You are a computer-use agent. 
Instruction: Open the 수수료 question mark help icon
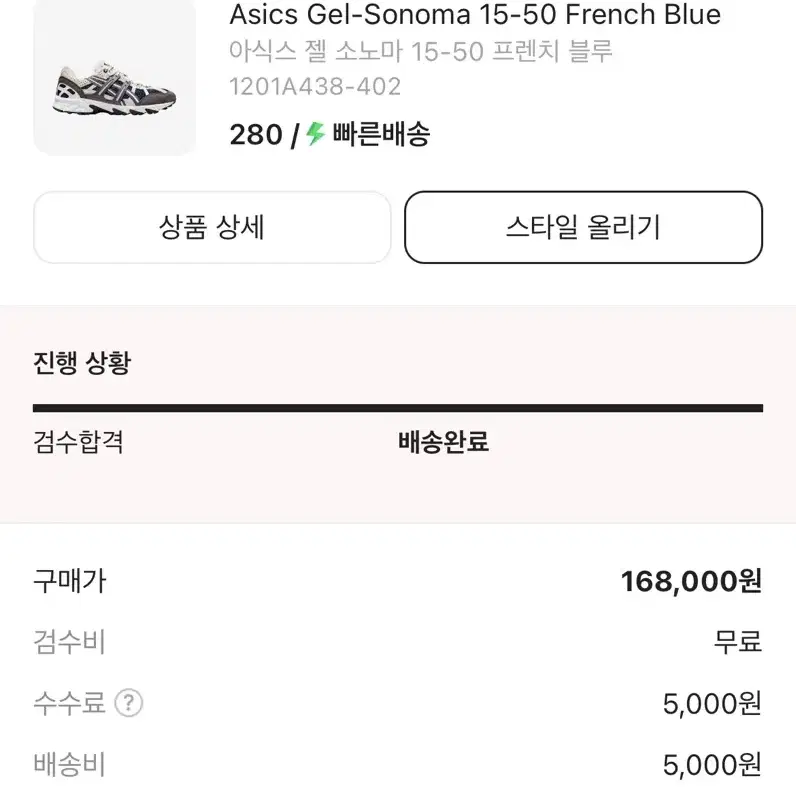pos(129,703)
